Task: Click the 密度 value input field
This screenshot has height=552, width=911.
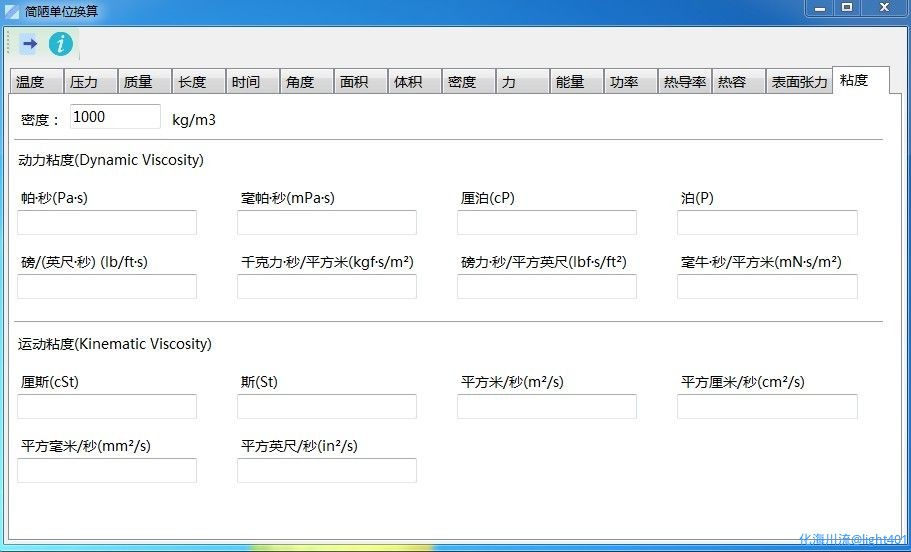Action: coord(115,117)
